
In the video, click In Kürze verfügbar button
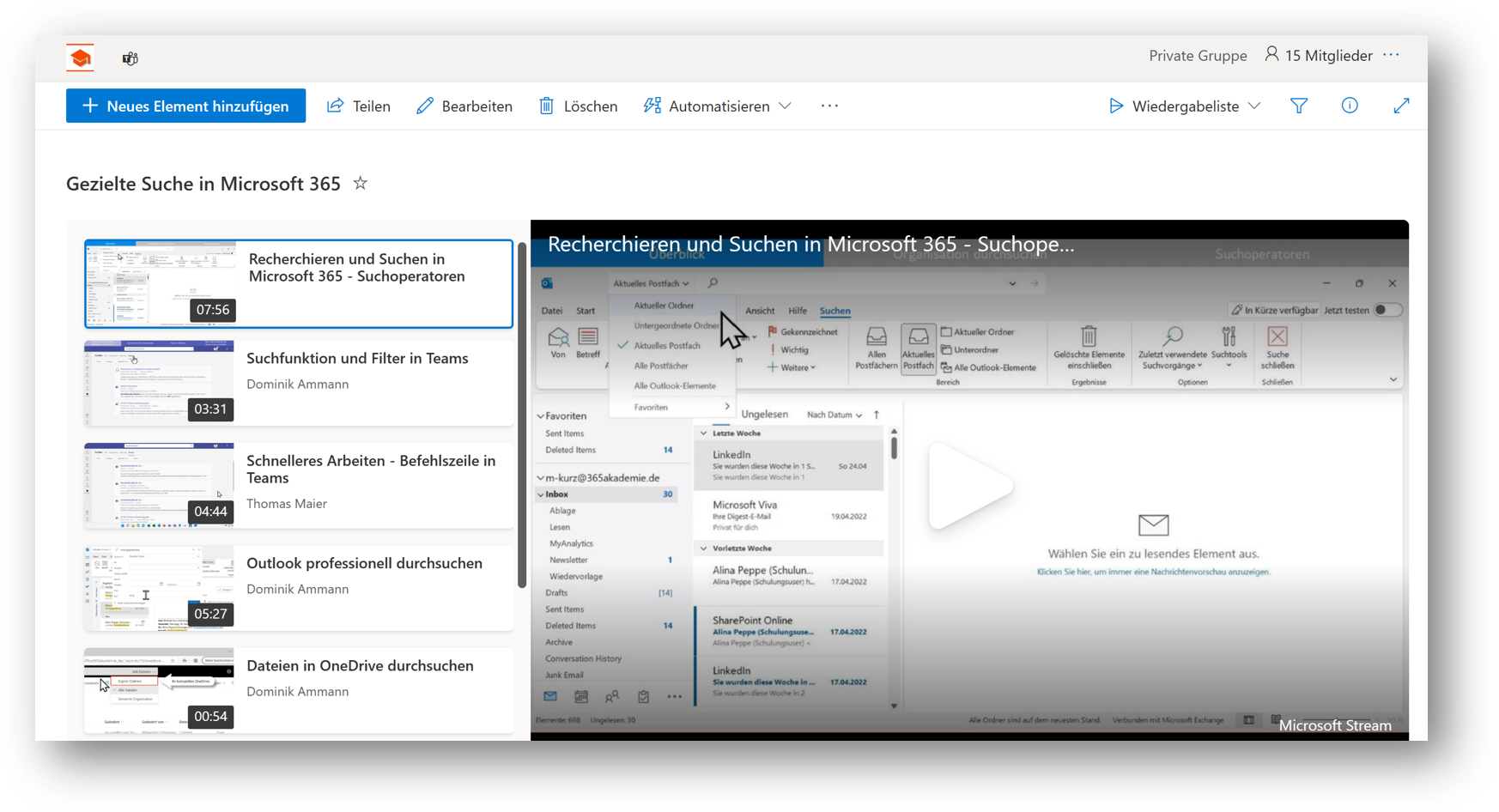[1274, 310]
